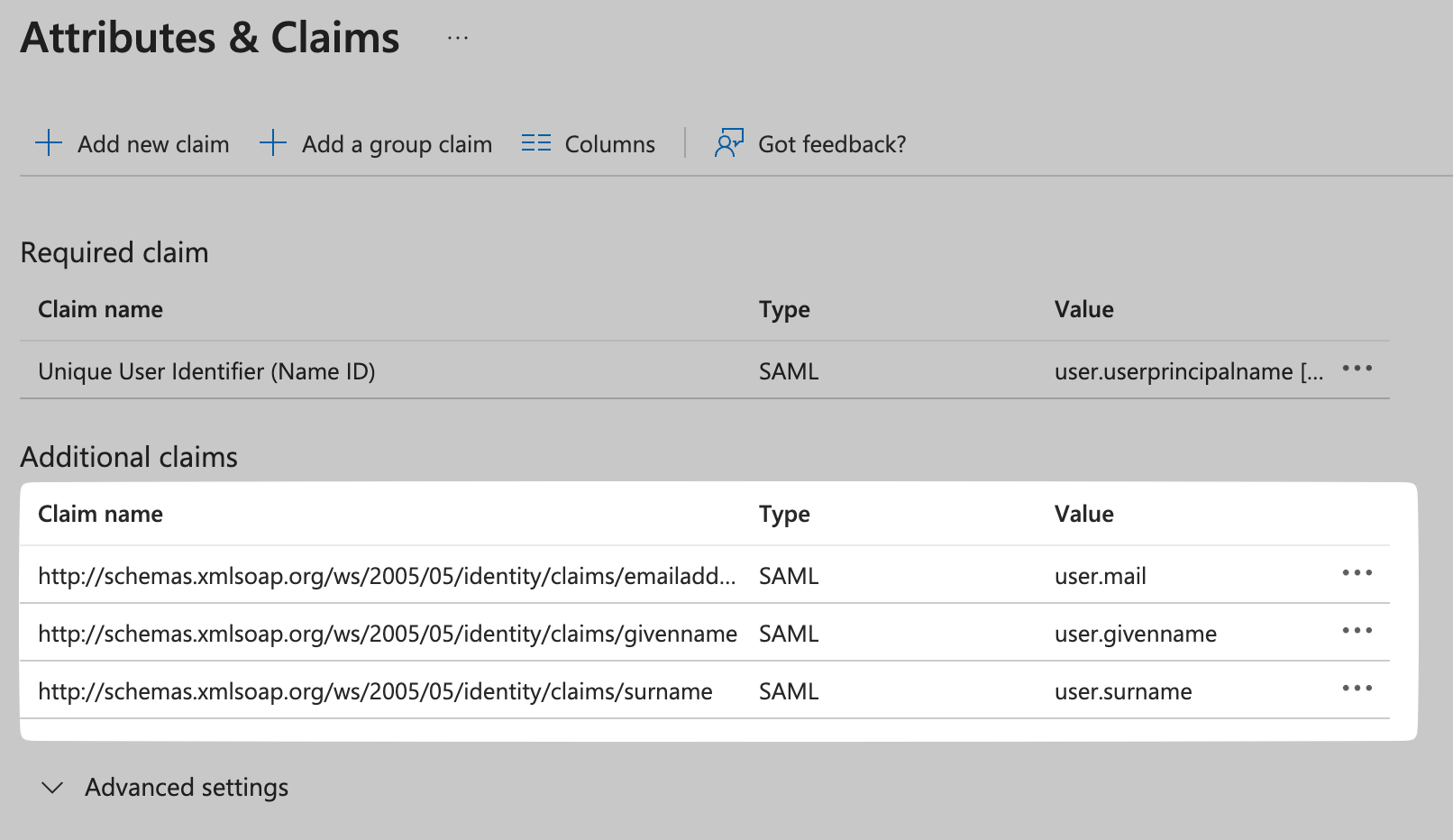Click the plus icon for Add new claim
The image size is (1453, 840).
[x=49, y=143]
